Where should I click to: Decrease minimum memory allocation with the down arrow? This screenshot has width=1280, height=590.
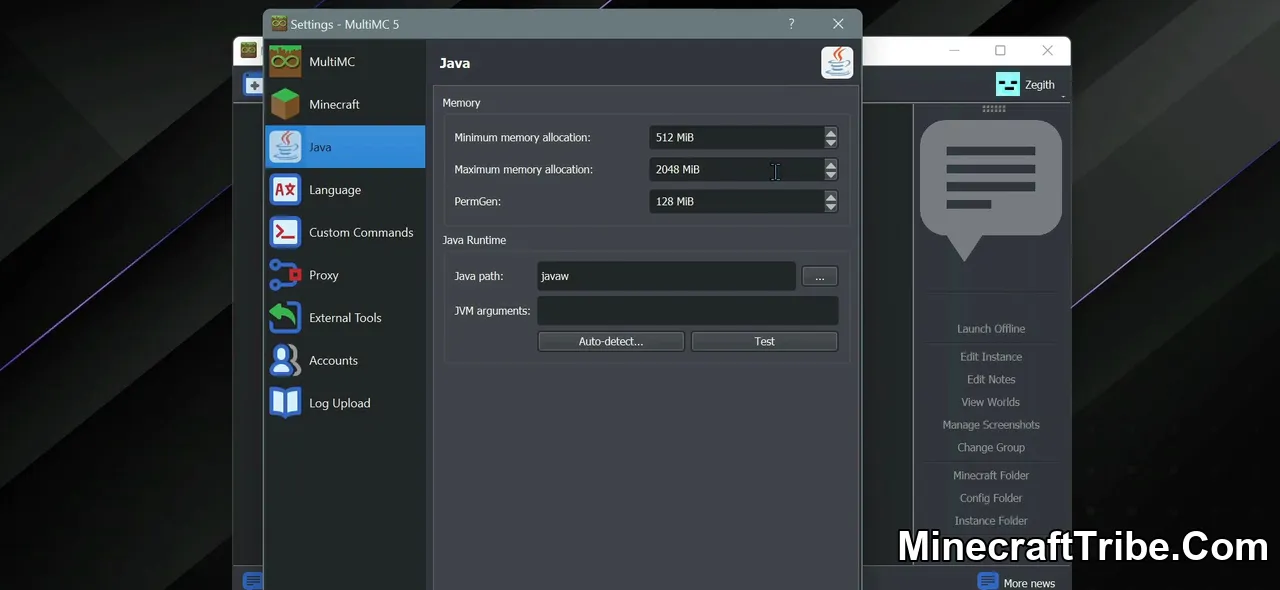[x=831, y=143]
